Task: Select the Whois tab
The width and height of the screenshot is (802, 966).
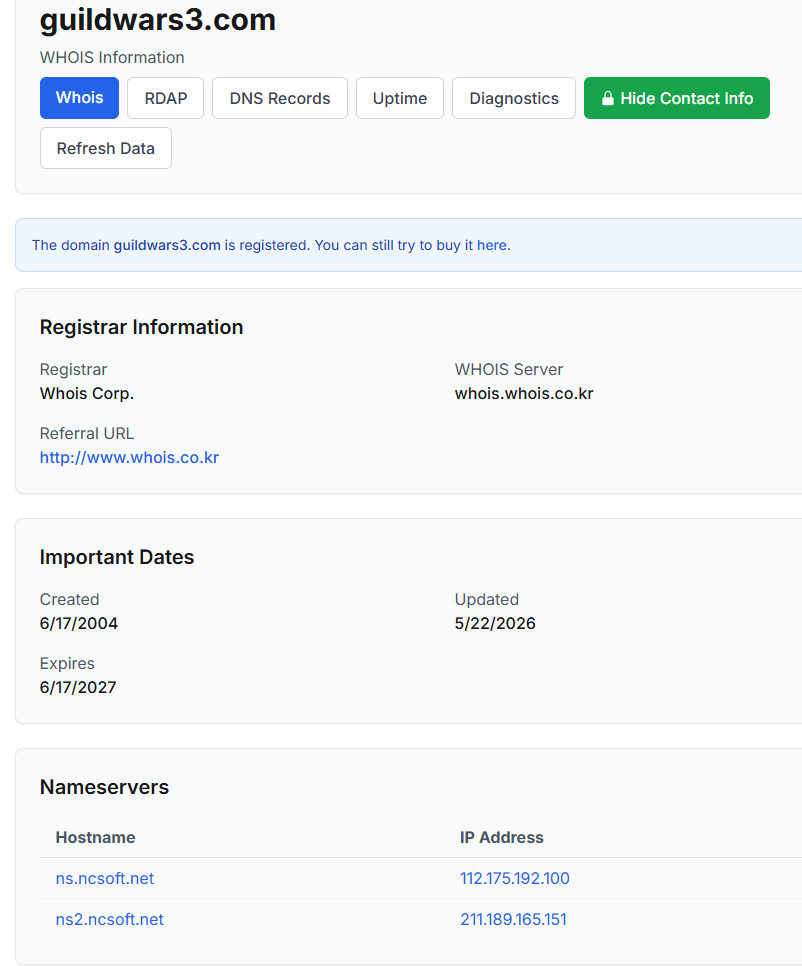Action: [79, 98]
